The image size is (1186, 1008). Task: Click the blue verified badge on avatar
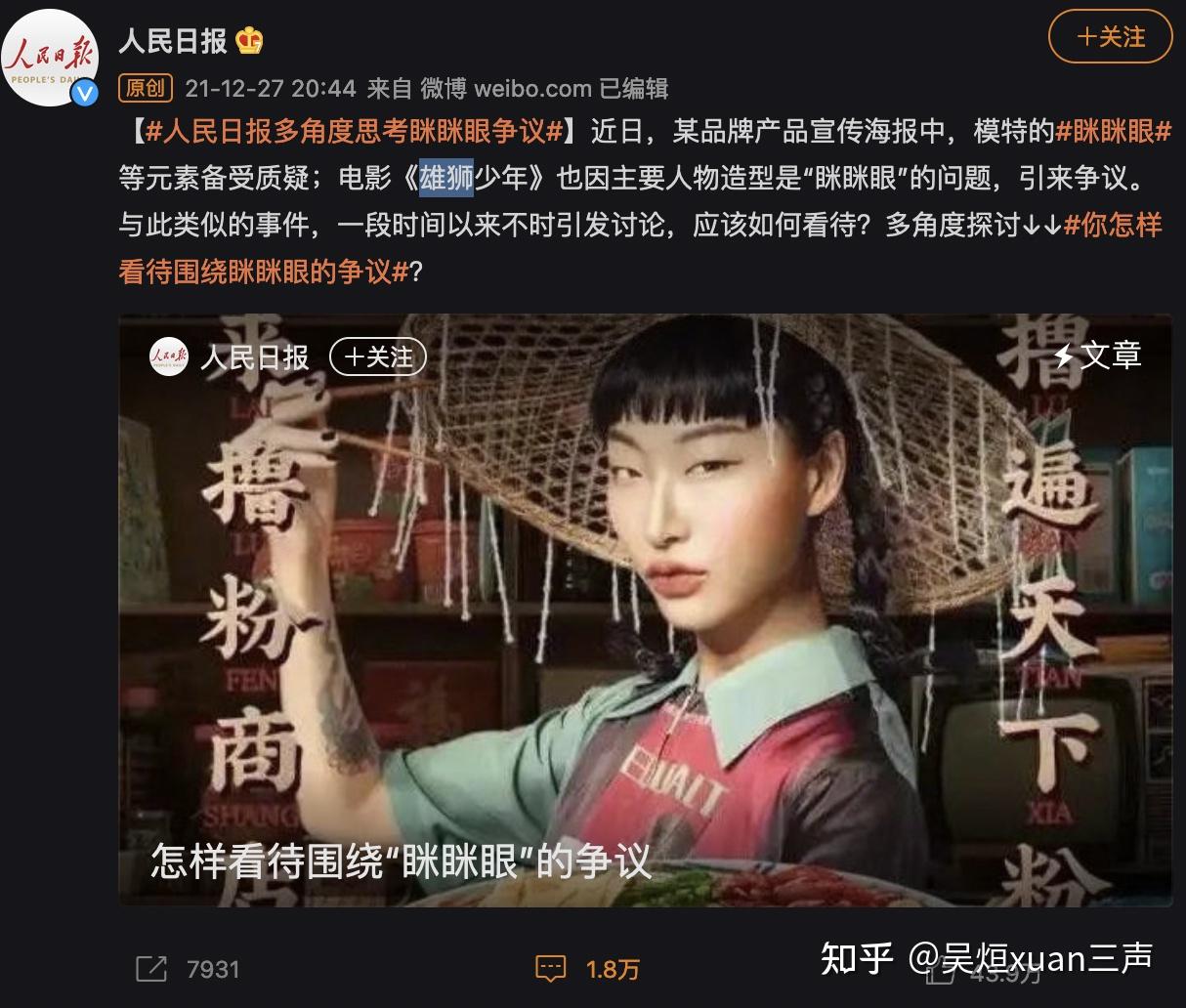tap(86, 93)
